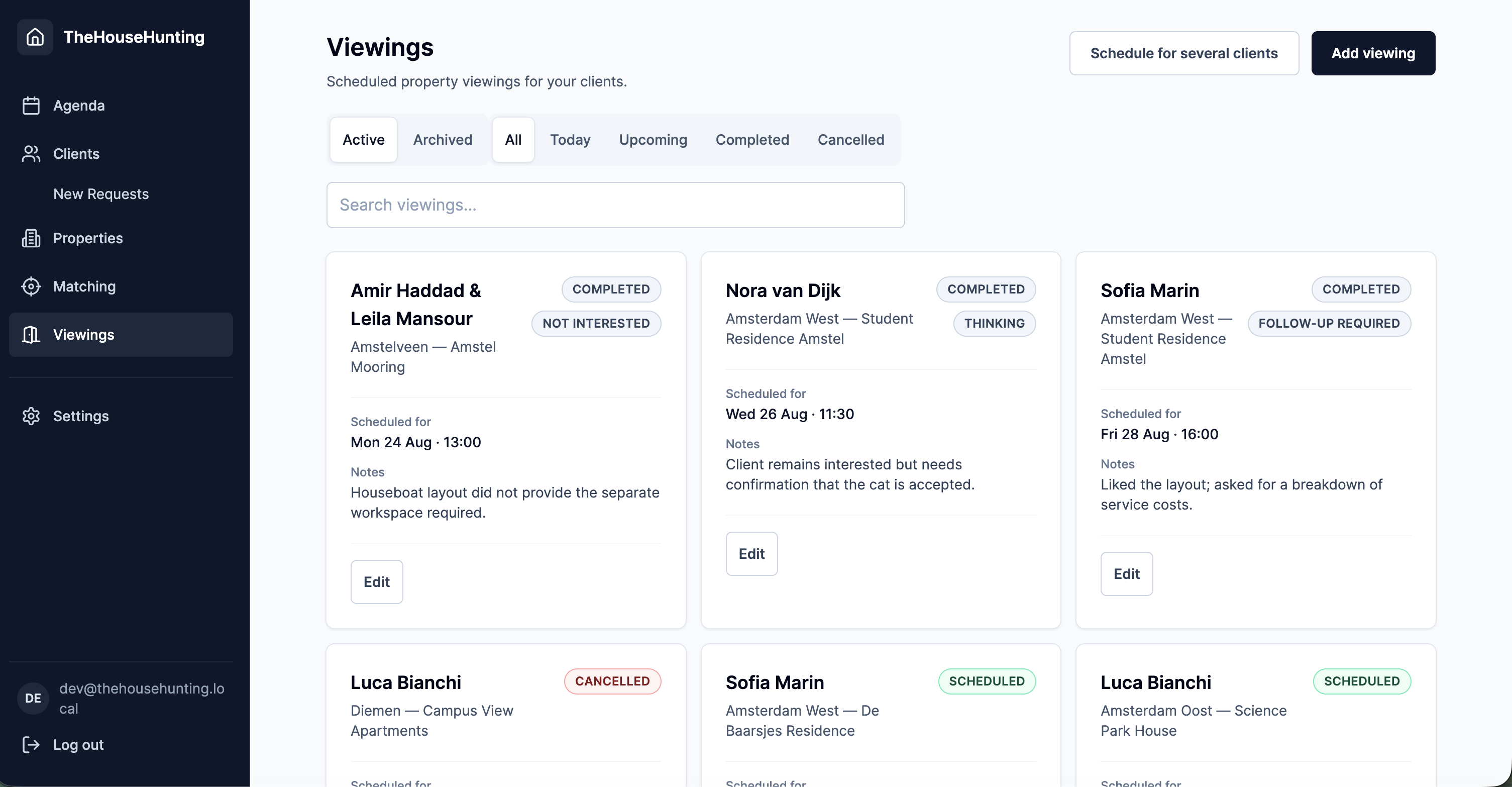
Task: Click SCHEDULED badge on Sofia Marin card
Action: click(987, 681)
